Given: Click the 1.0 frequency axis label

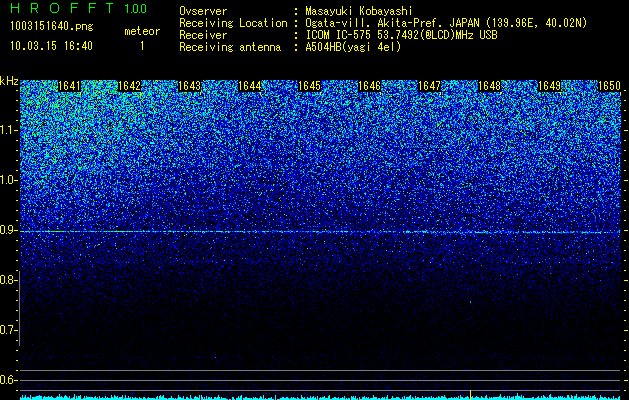Looking at the screenshot, I should pos(8,180).
